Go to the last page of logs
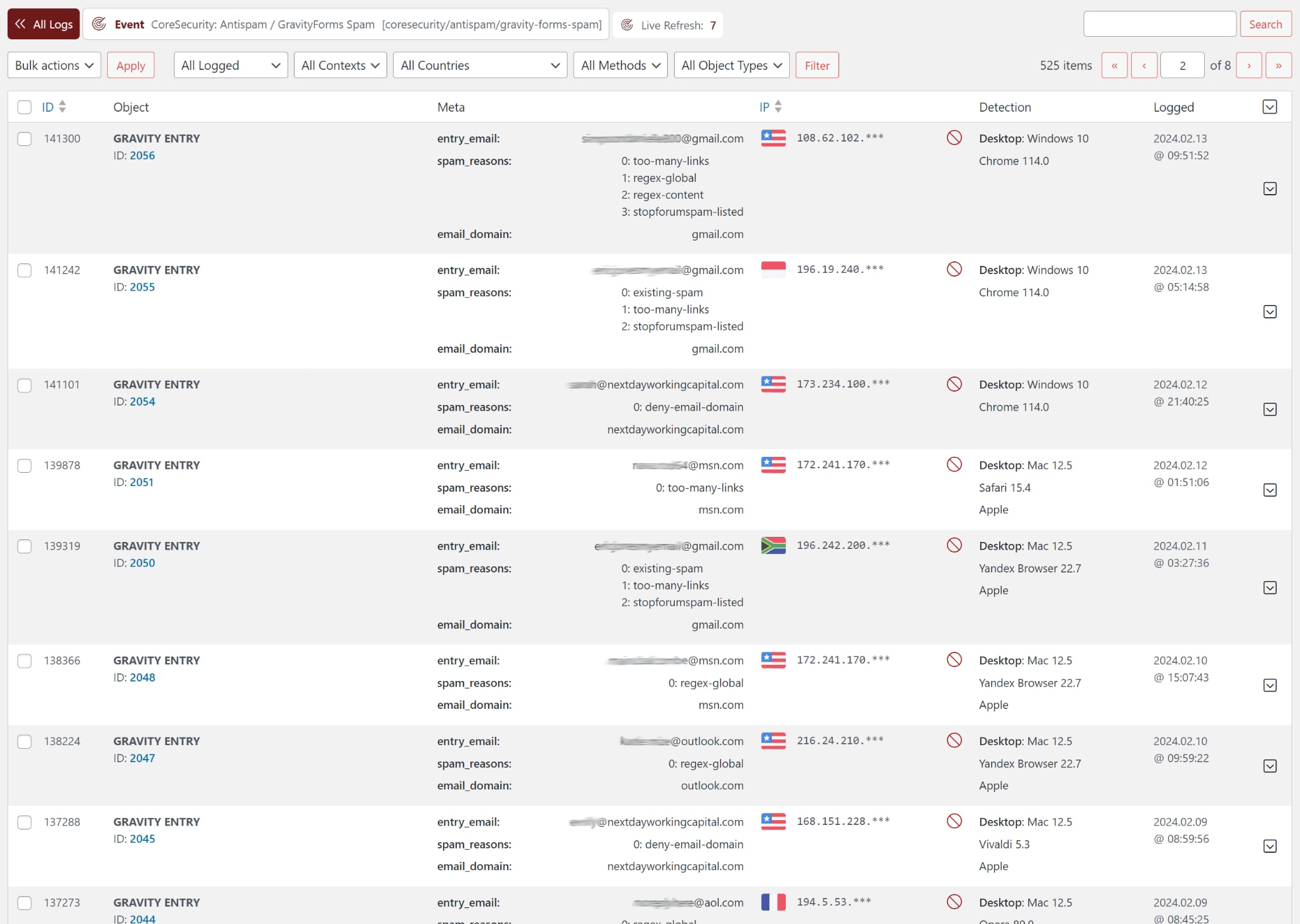 click(x=1278, y=65)
